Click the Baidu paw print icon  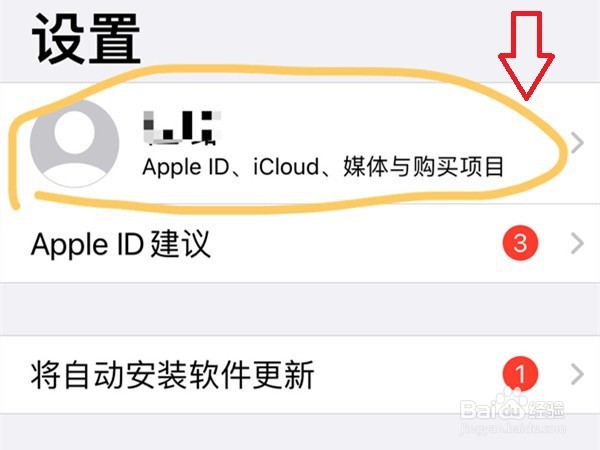tap(513, 404)
